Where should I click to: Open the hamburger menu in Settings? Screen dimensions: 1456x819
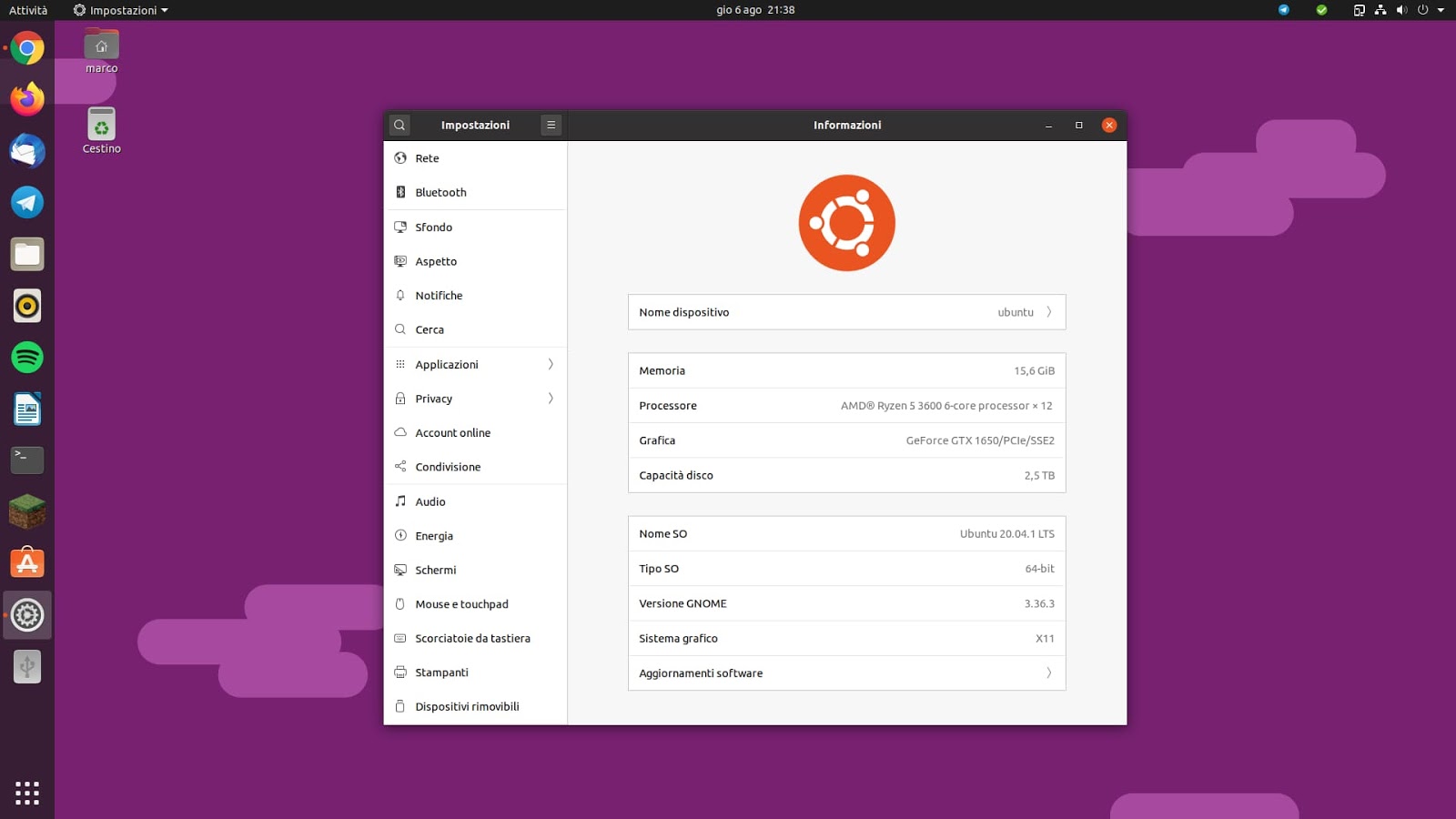pyautogui.click(x=551, y=125)
